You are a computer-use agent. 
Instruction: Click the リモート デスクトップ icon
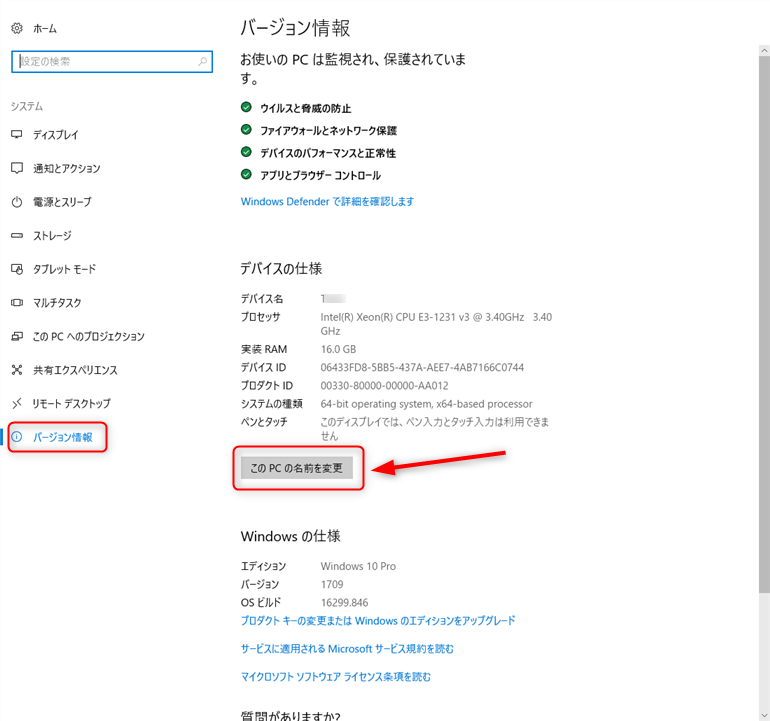point(17,404)
